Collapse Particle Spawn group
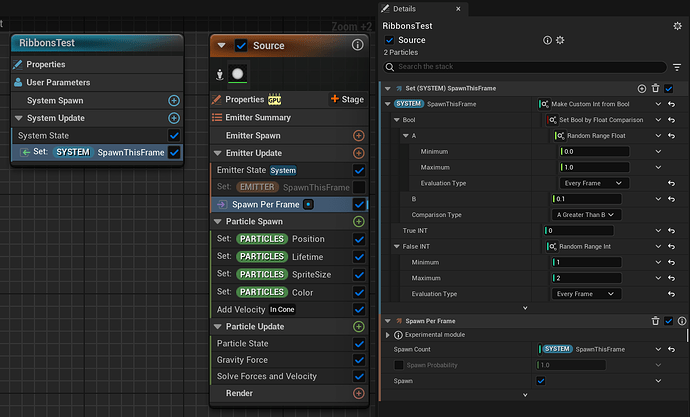Image resolution: width=690 pixels, height=417 pixels. (x=217, y=221)
